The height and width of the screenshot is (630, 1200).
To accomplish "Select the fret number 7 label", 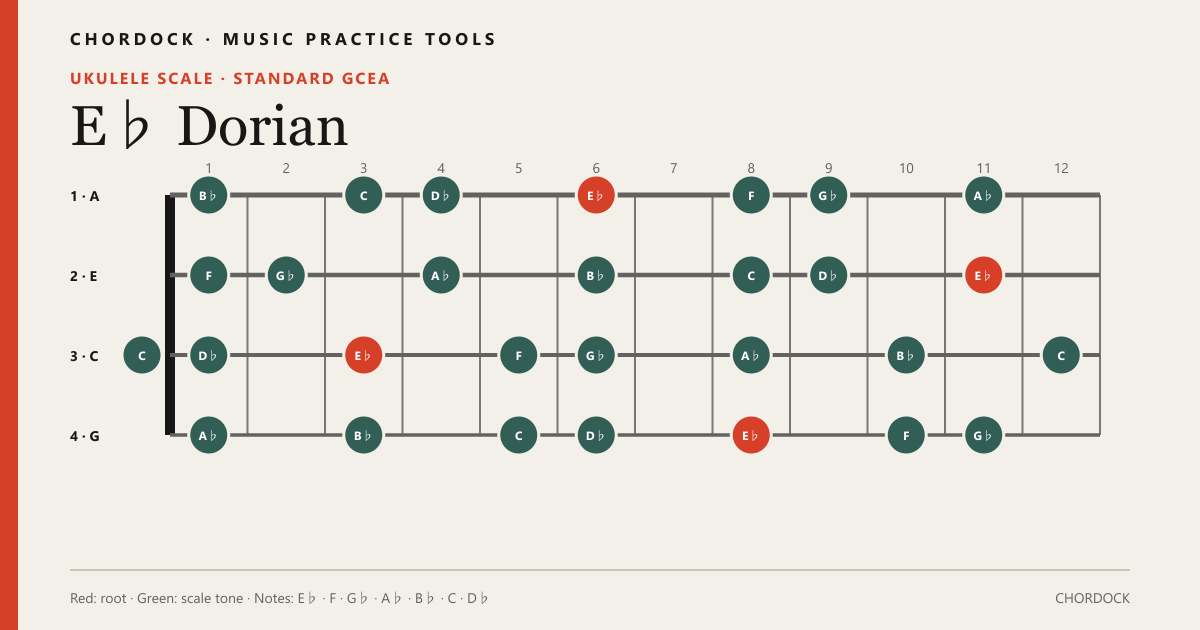I will 674,168.
